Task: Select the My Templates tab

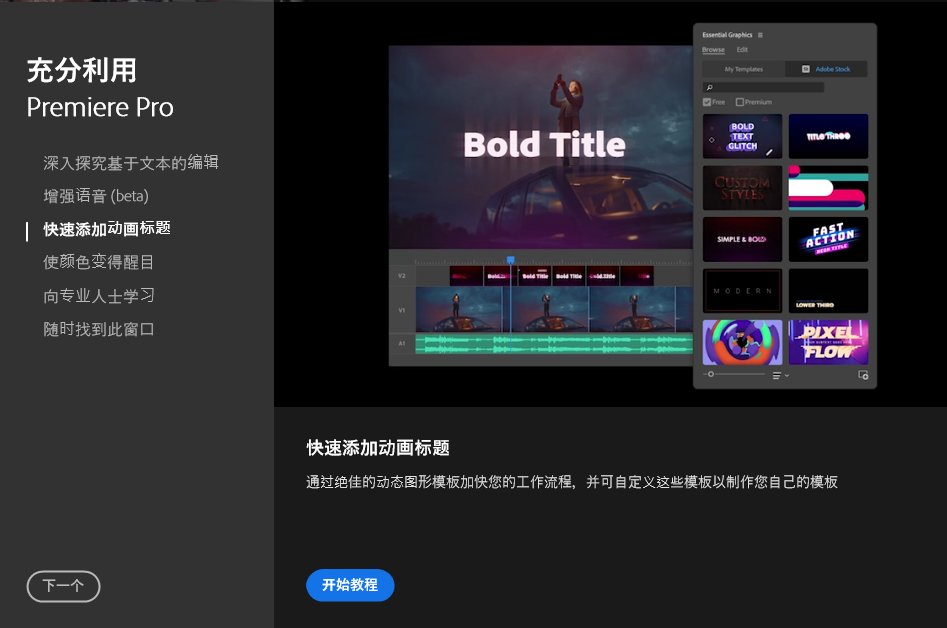Action: click(744, 69)
